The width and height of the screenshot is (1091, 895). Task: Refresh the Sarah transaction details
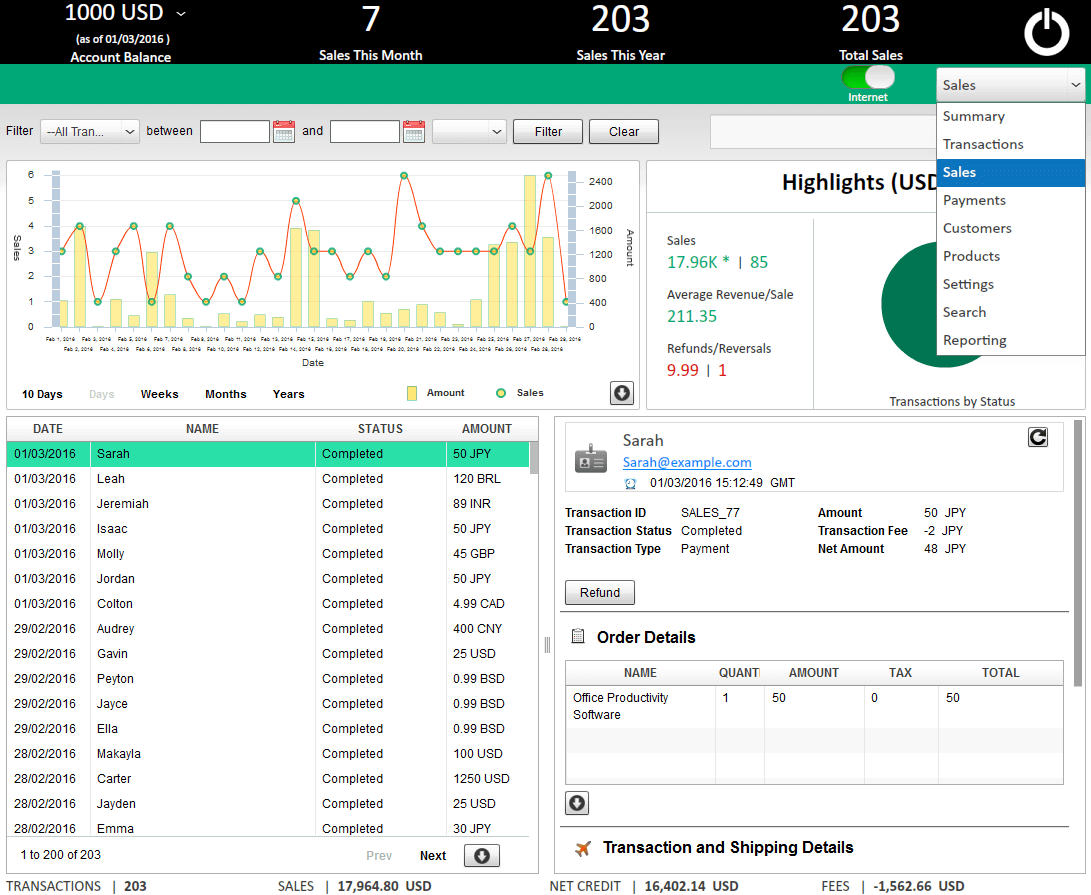click(1037, 437)
